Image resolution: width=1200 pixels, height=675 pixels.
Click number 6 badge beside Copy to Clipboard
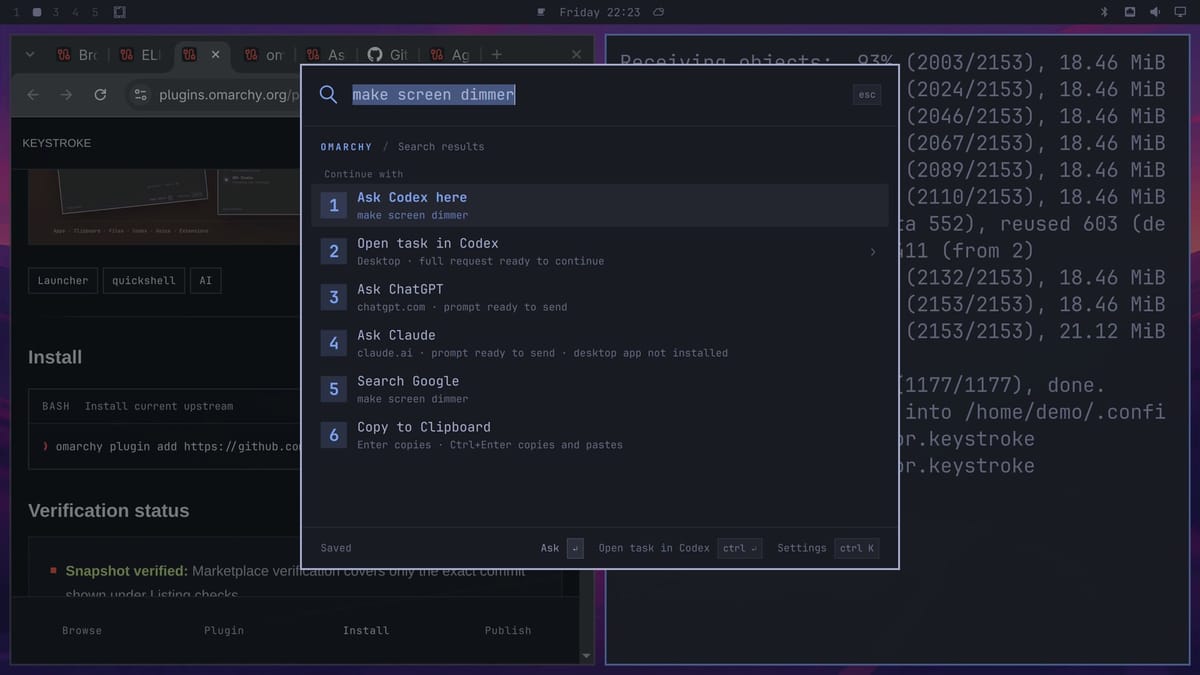334,435
